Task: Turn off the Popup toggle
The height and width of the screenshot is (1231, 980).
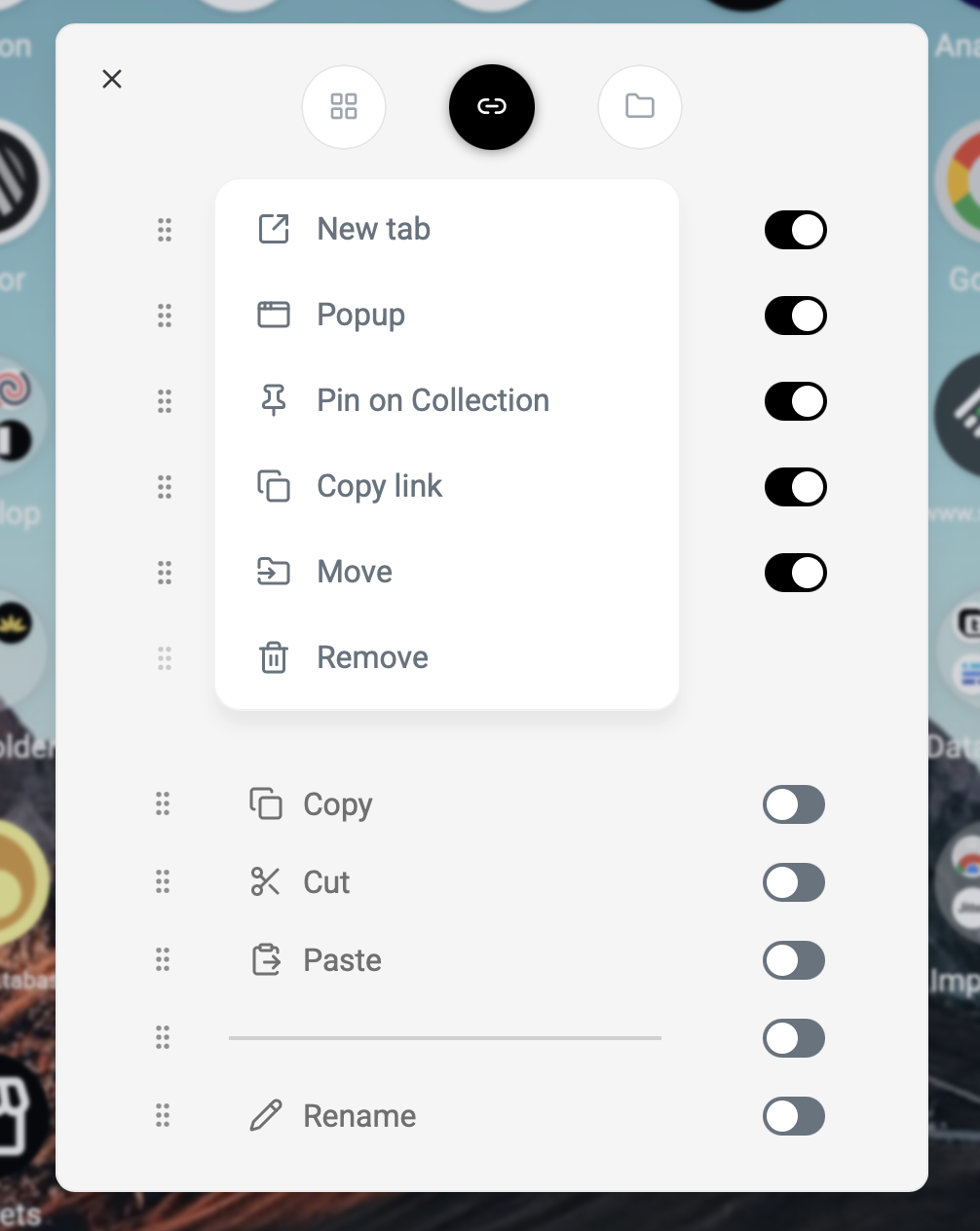Action: [x=795, y=316]
